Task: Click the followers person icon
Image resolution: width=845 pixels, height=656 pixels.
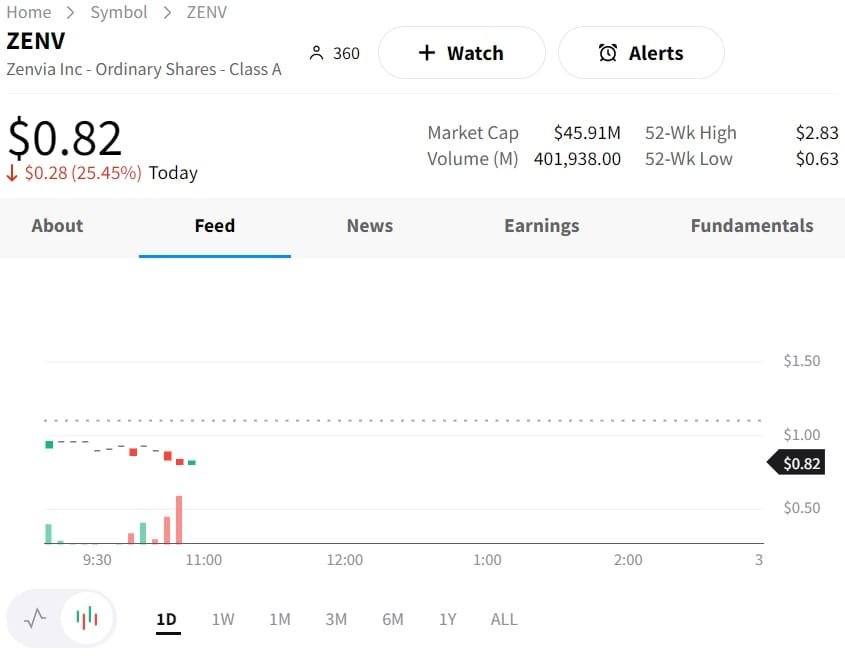Action: (x=317, y=53)
